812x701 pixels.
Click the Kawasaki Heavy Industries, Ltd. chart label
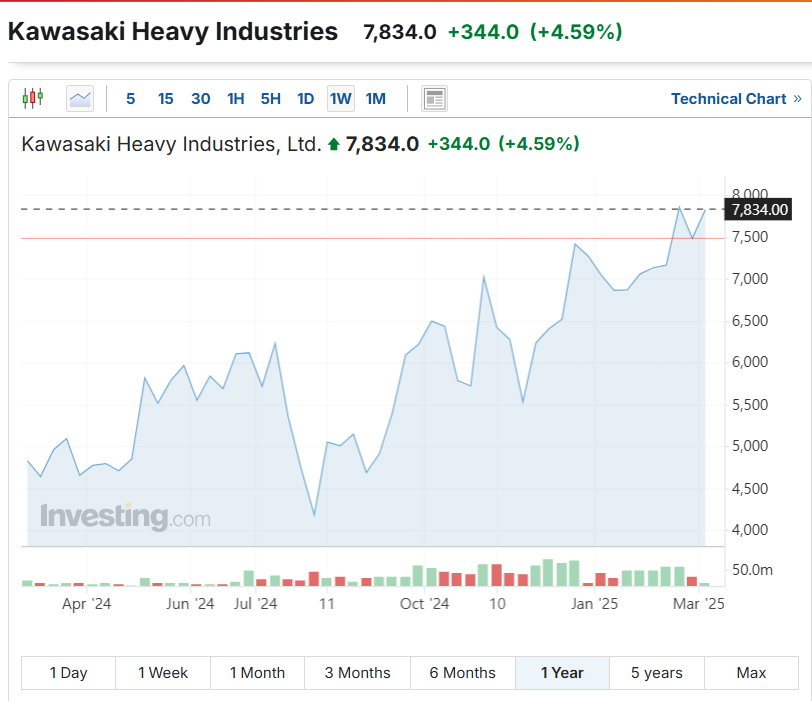pos(171,144)
